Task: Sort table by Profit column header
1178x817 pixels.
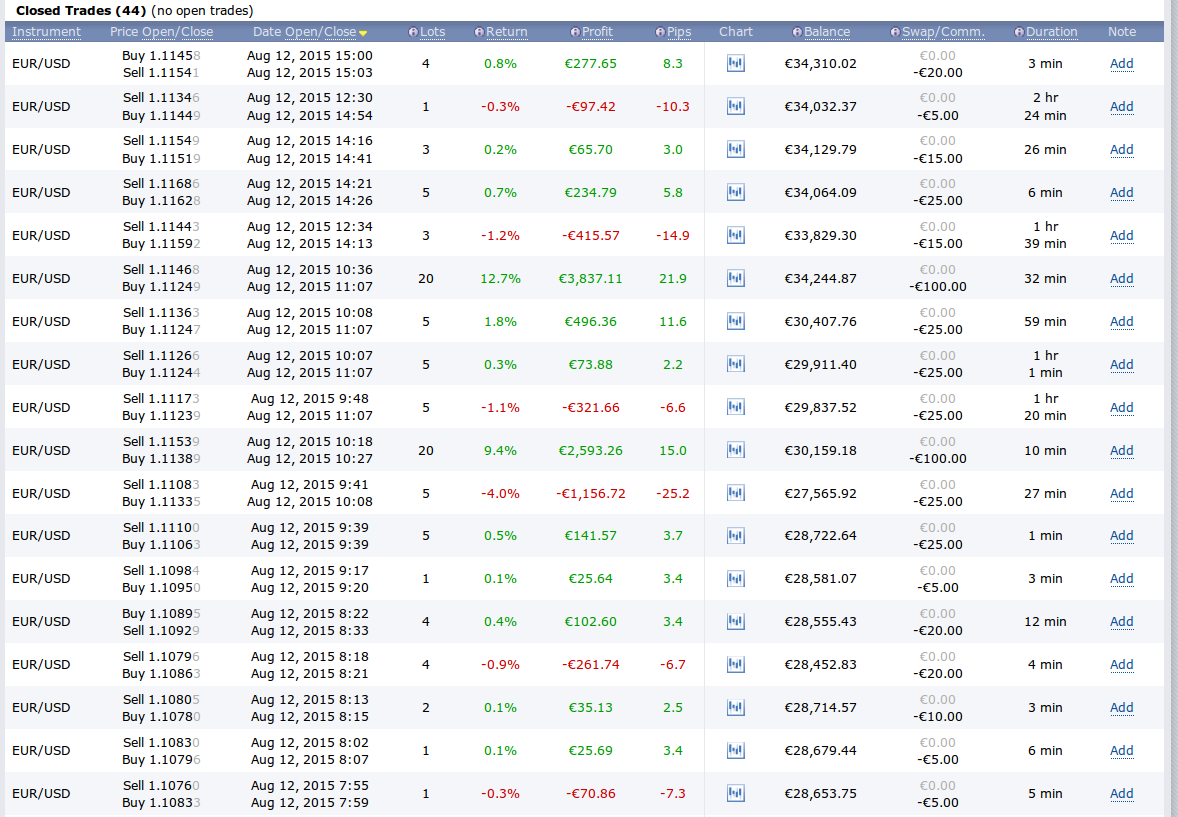Action: 597,32
